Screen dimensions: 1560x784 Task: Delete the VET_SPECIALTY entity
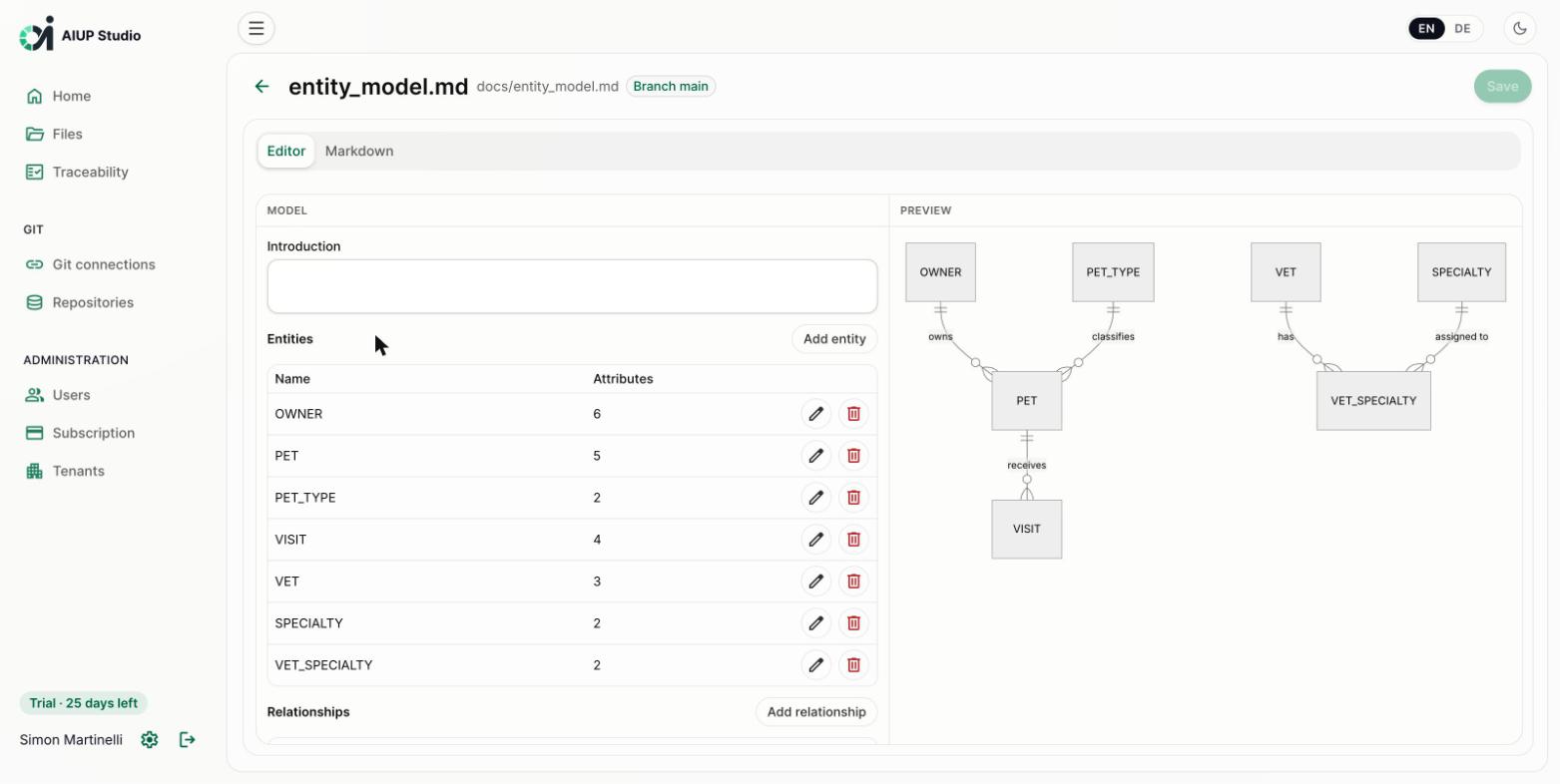pos(853,665)
